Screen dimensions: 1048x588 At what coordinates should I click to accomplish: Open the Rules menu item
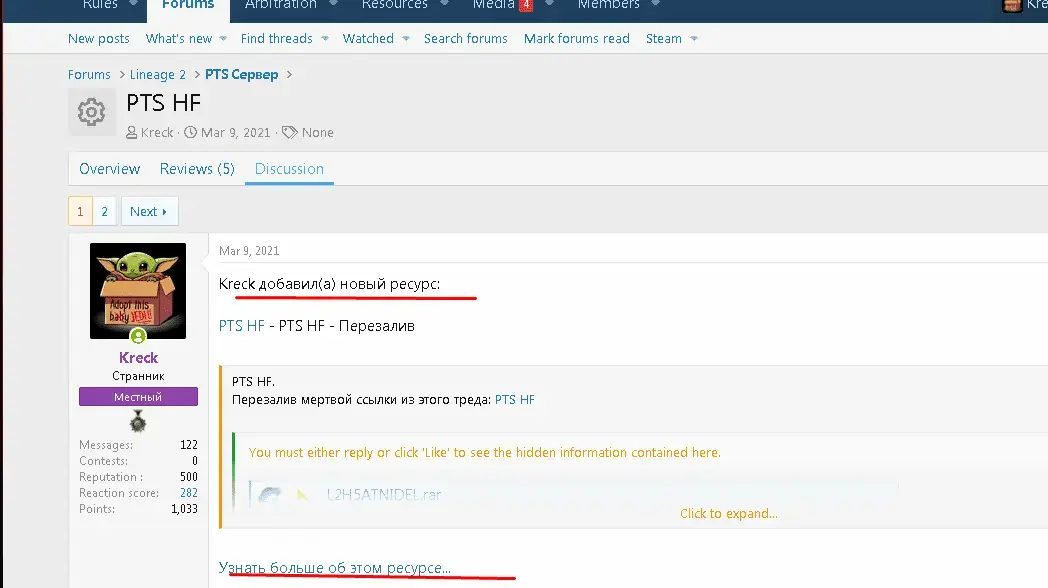(x=100, y=5)
